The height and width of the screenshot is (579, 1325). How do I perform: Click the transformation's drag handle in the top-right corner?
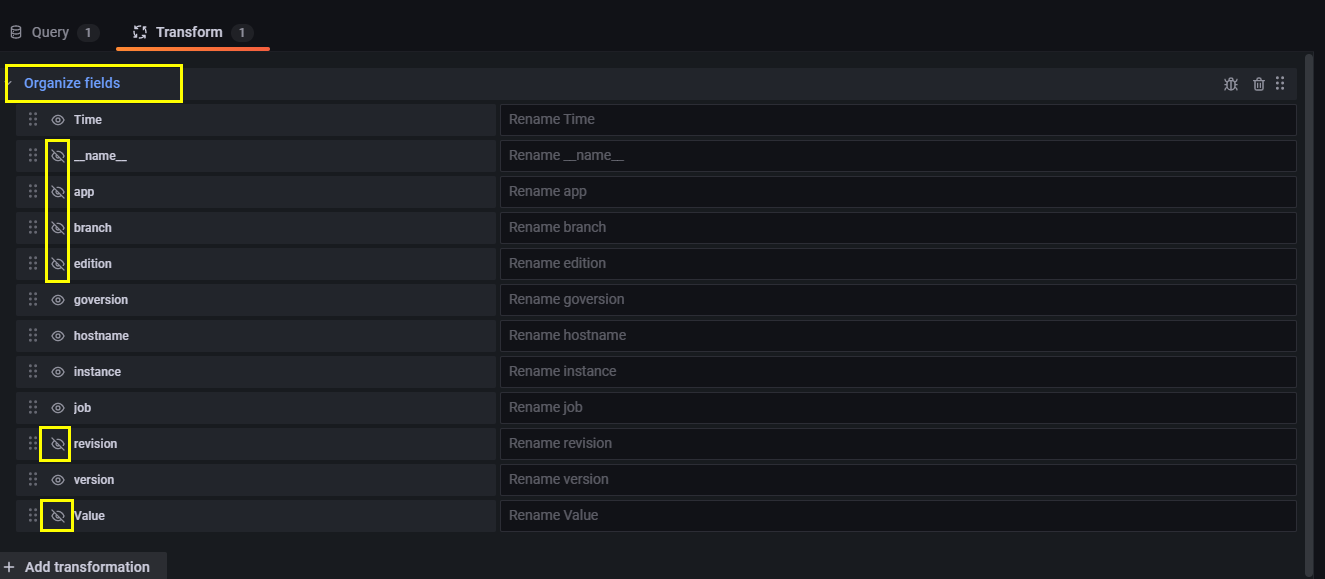(x=1281, y=84)
